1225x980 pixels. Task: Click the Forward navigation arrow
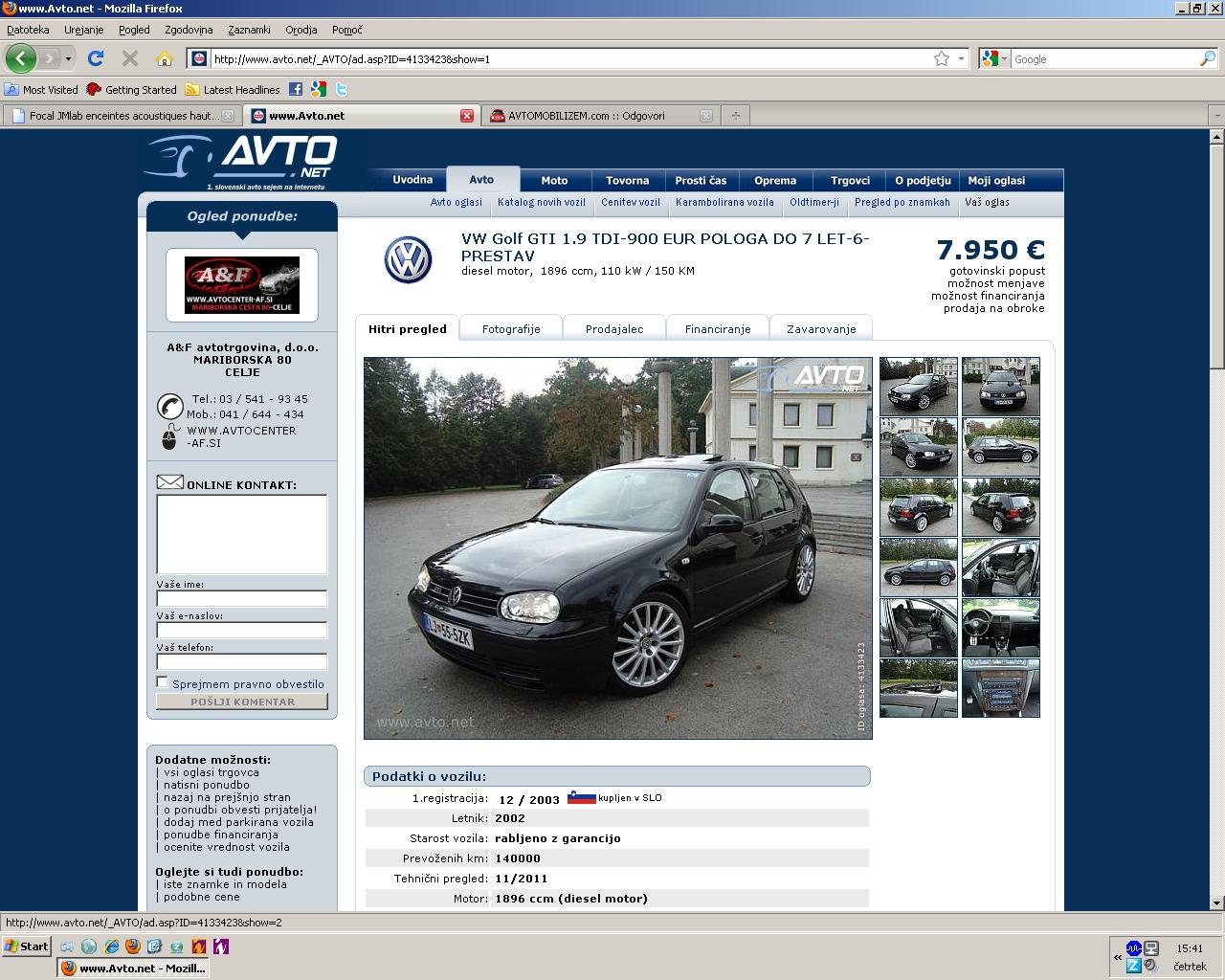point(50,58)
